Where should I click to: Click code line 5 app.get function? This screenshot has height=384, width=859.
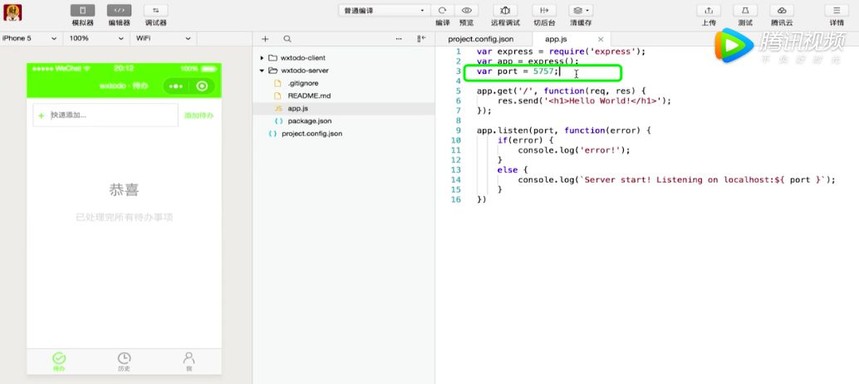[562, 91]
